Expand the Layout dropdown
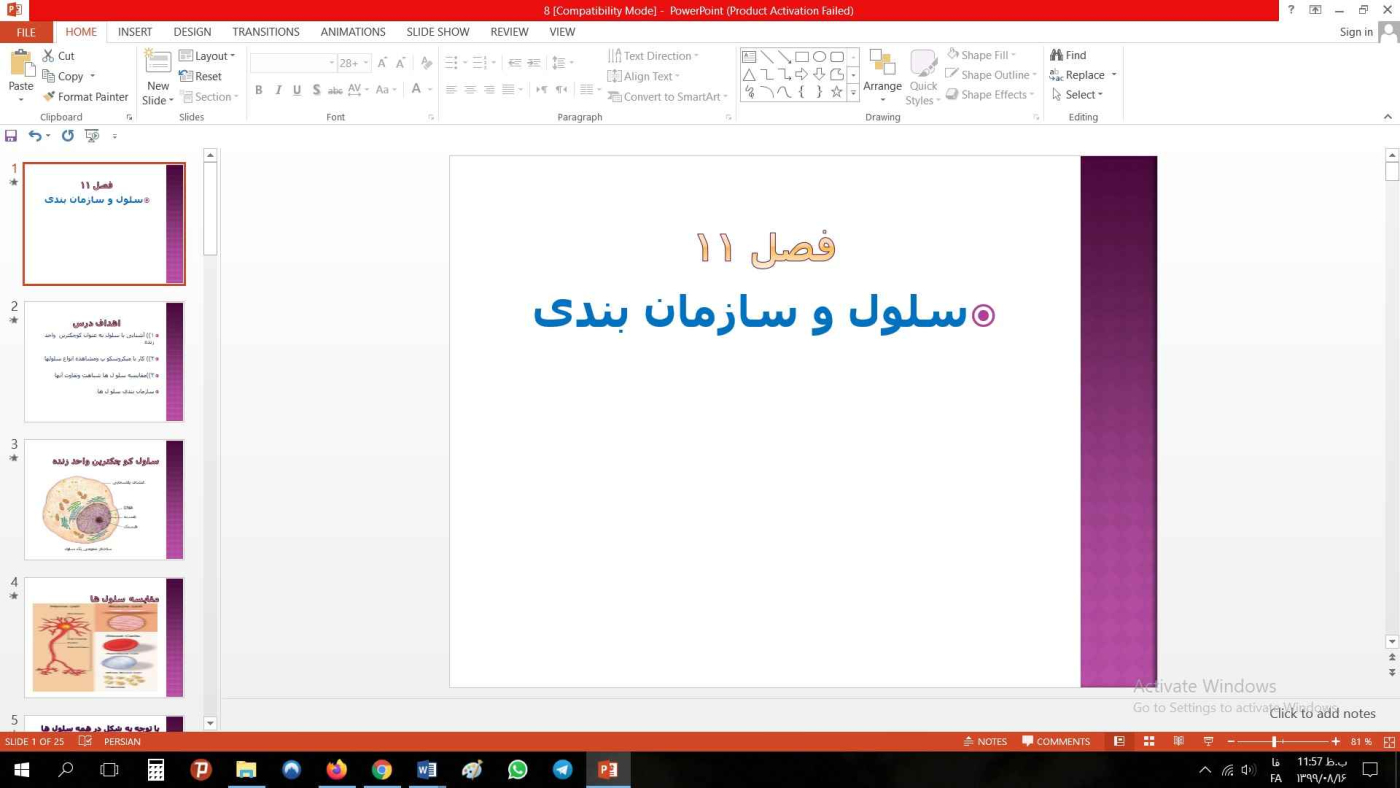 pyautogui.click(x=207, y=56)
